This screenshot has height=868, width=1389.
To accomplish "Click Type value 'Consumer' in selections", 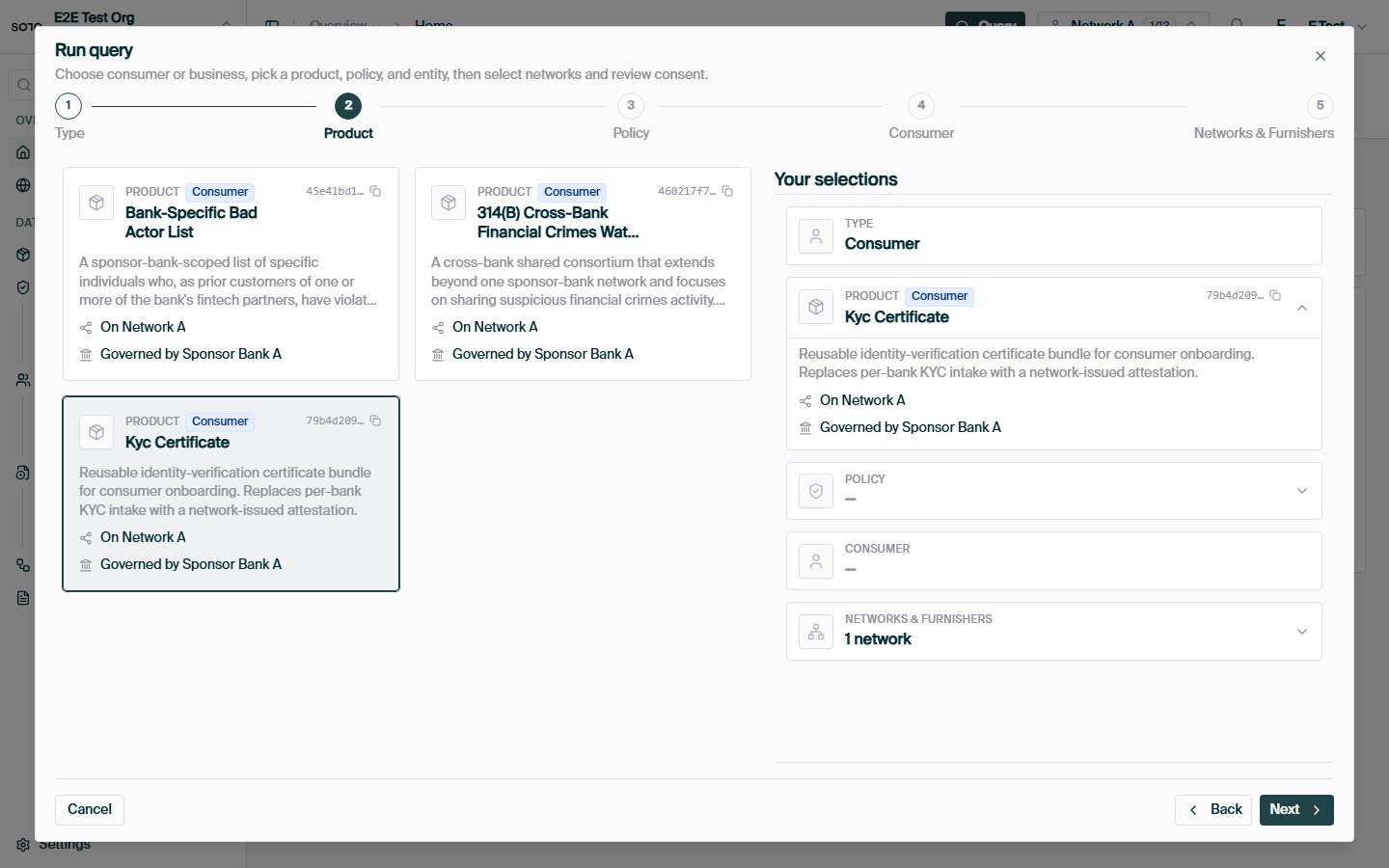I will (882, 244).
